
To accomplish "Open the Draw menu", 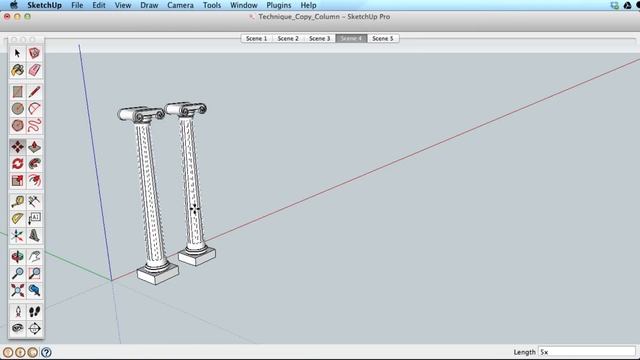I will point(149,5).
